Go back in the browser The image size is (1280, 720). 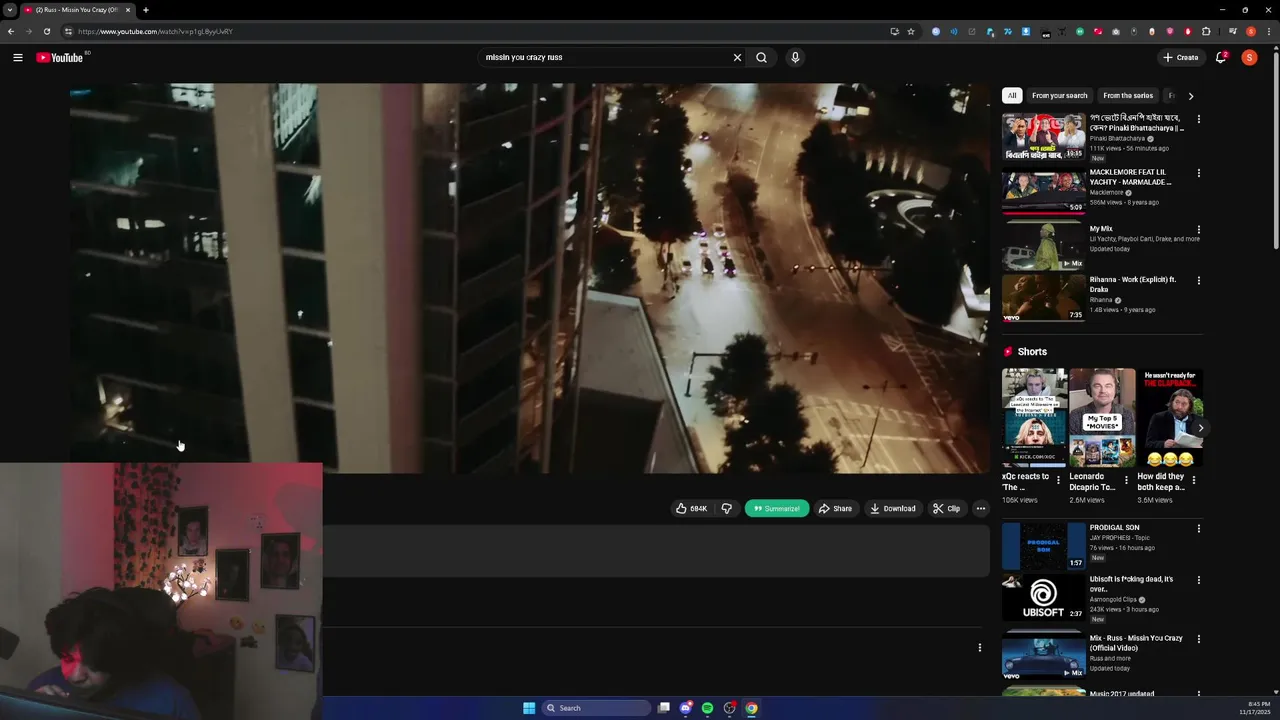click(11, 31)
